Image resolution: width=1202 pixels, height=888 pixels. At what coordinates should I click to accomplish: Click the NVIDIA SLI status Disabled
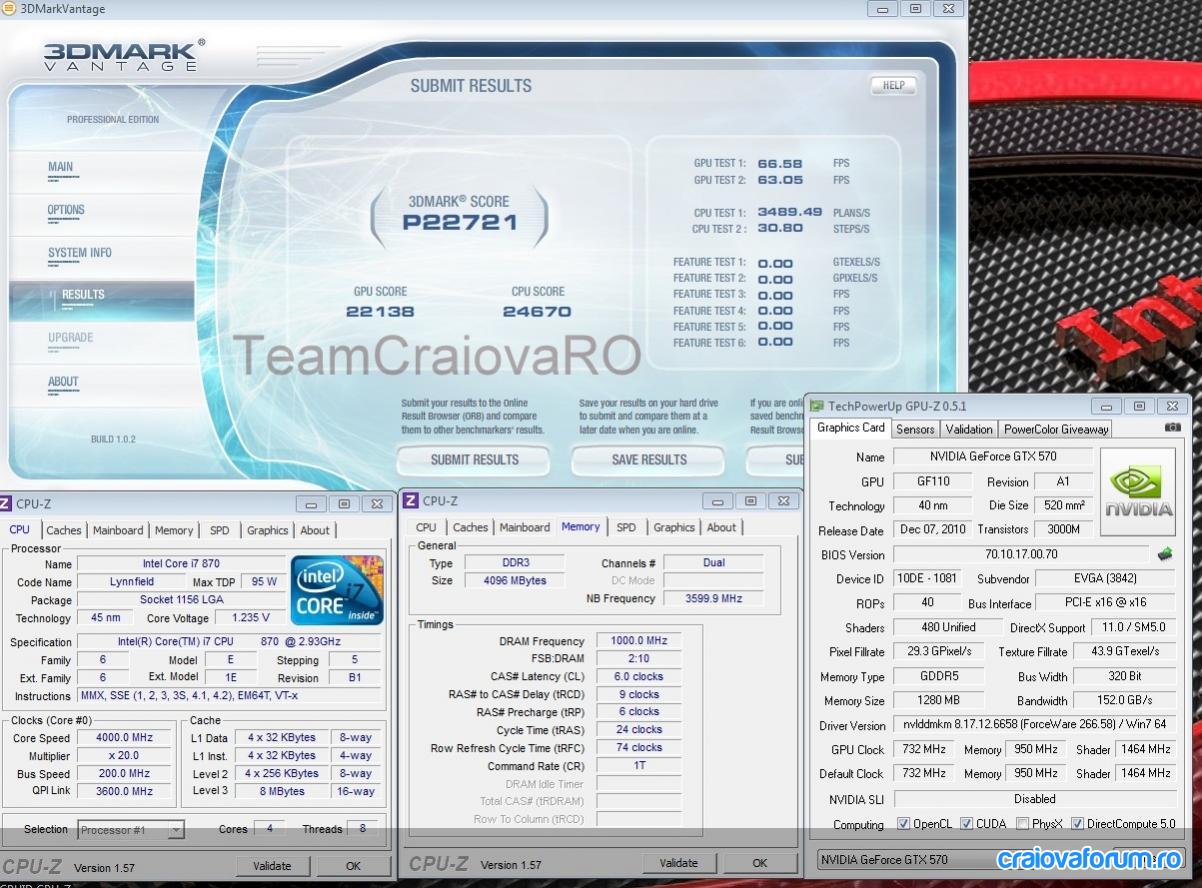point(1035,799)
